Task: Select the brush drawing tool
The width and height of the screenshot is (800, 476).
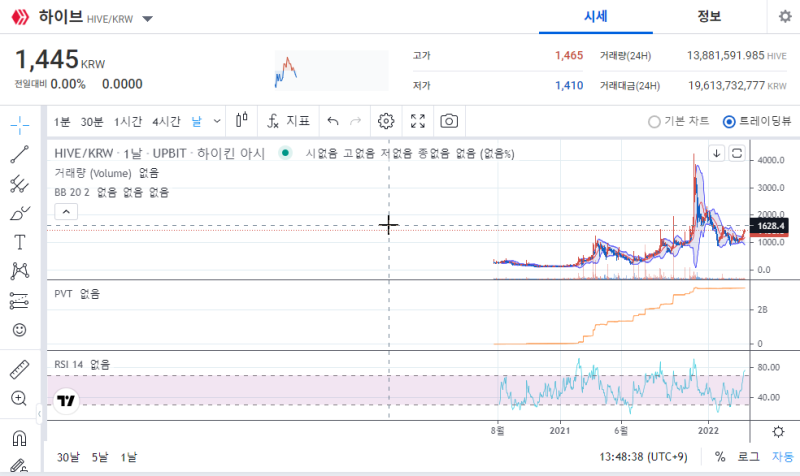Action: click(x=20, y=213)
